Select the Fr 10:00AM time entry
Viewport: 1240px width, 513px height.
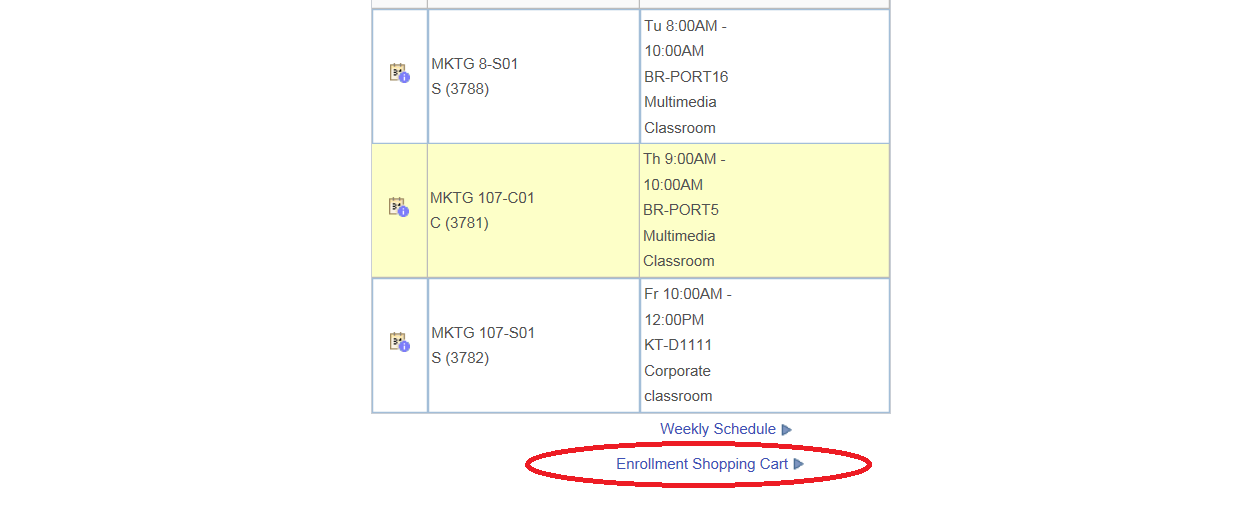coord(688,307)
